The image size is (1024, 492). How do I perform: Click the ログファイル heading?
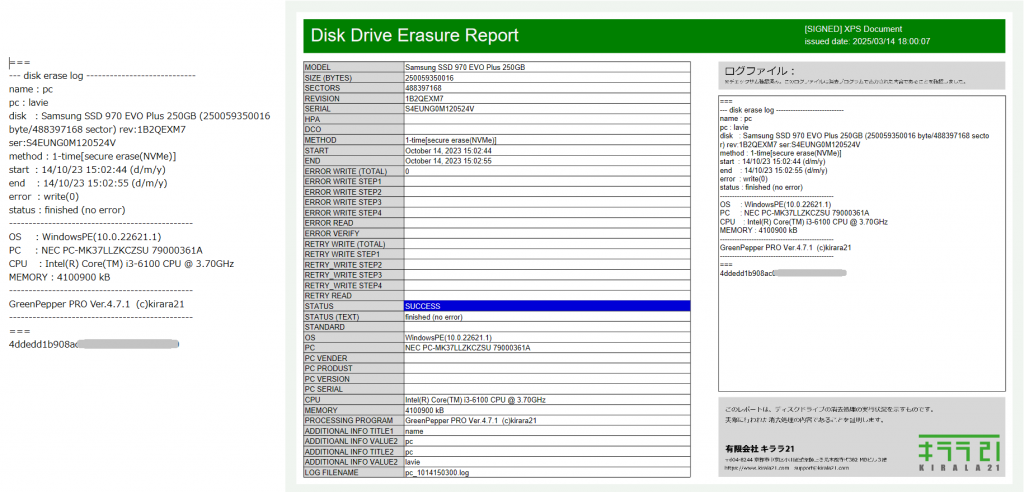click(765, 71)
